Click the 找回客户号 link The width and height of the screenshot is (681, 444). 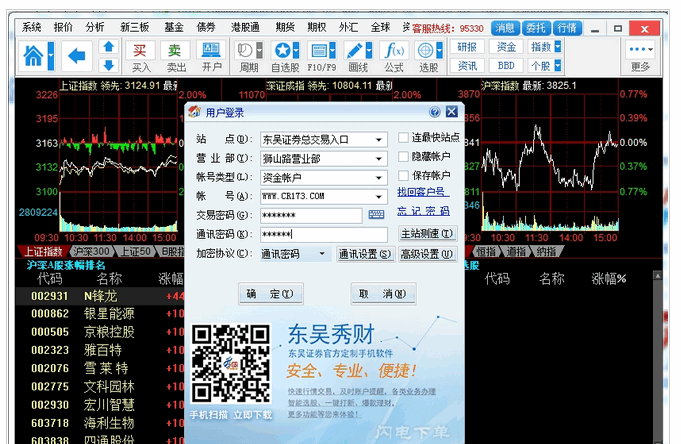421,192
